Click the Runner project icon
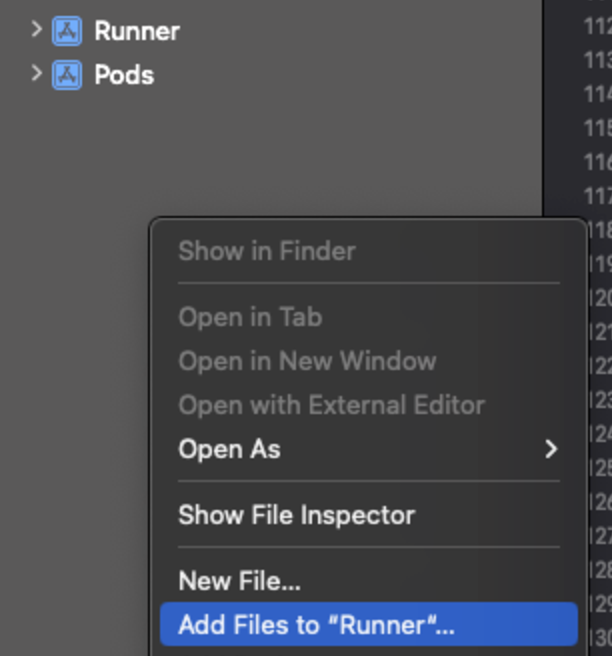 [x=67, y=31]
